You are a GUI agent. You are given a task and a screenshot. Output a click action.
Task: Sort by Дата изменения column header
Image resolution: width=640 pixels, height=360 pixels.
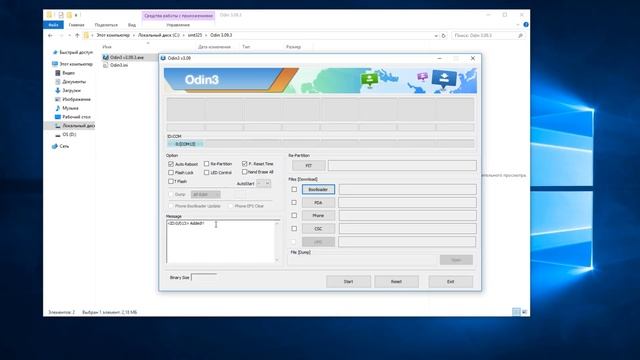pos(214,47)
